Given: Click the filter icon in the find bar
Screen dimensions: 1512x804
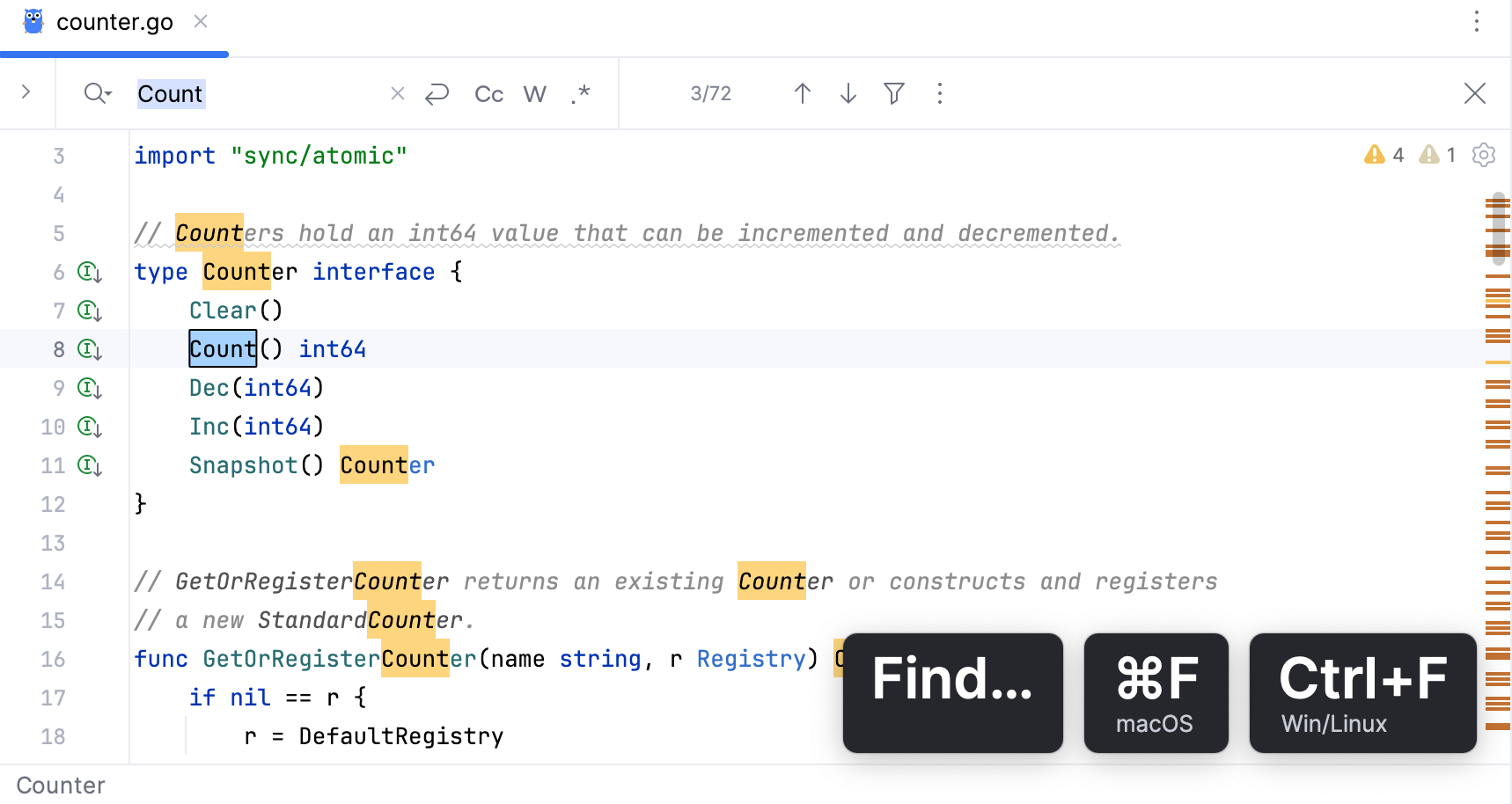Looking at the screenshot, I should point(893,93).
